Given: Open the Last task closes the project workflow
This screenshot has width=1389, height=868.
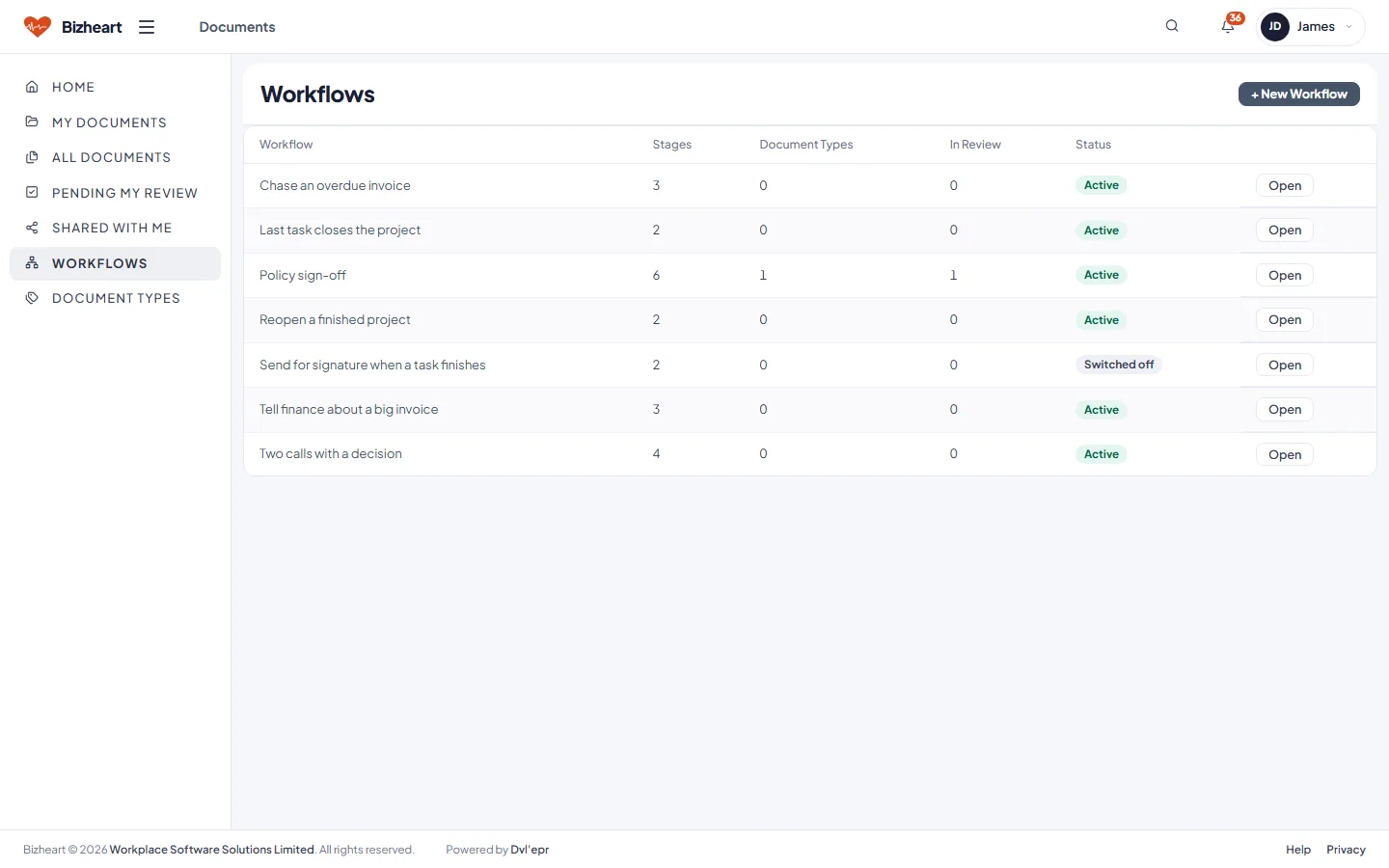Looking at the screenshot, I should point(1284,231).
